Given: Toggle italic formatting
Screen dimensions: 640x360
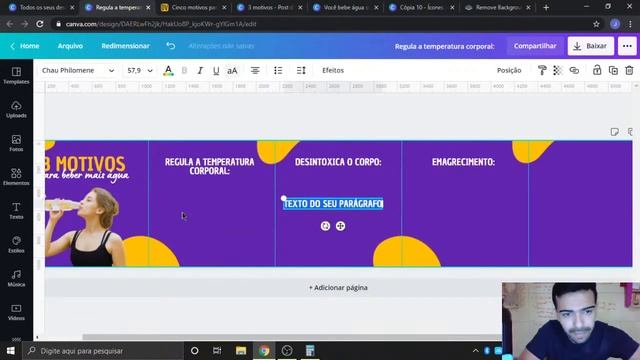Looking at the screenshot, I should tap(200, 71).
